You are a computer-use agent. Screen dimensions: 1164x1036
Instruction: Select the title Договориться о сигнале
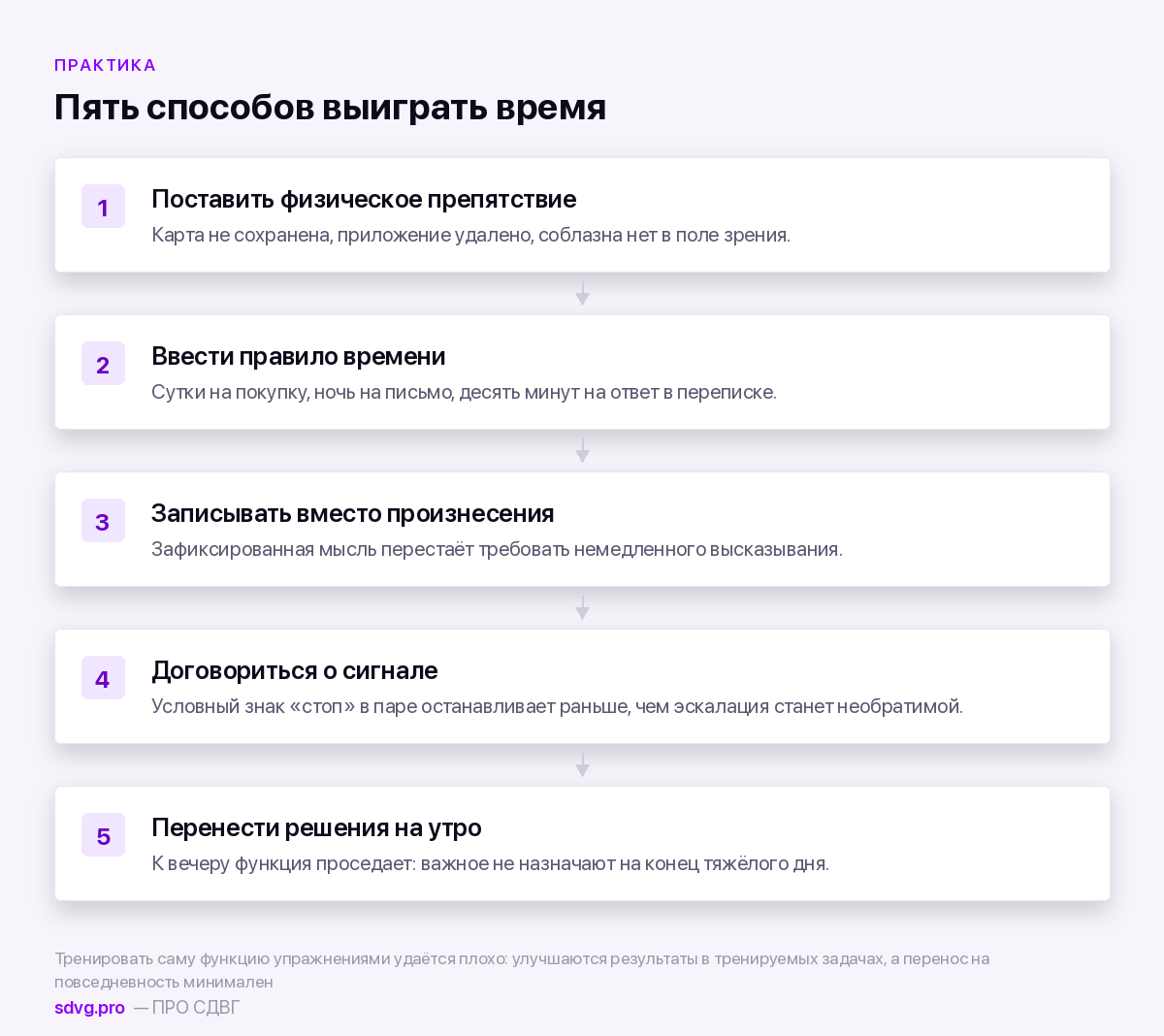(295, 670)
